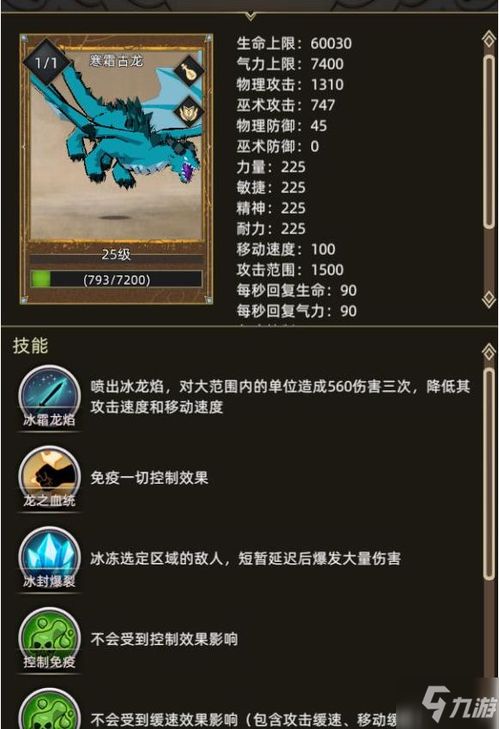Click the stats scrollbar down arrow
This screenshot has width=499, height=729.
click(489, 299)
